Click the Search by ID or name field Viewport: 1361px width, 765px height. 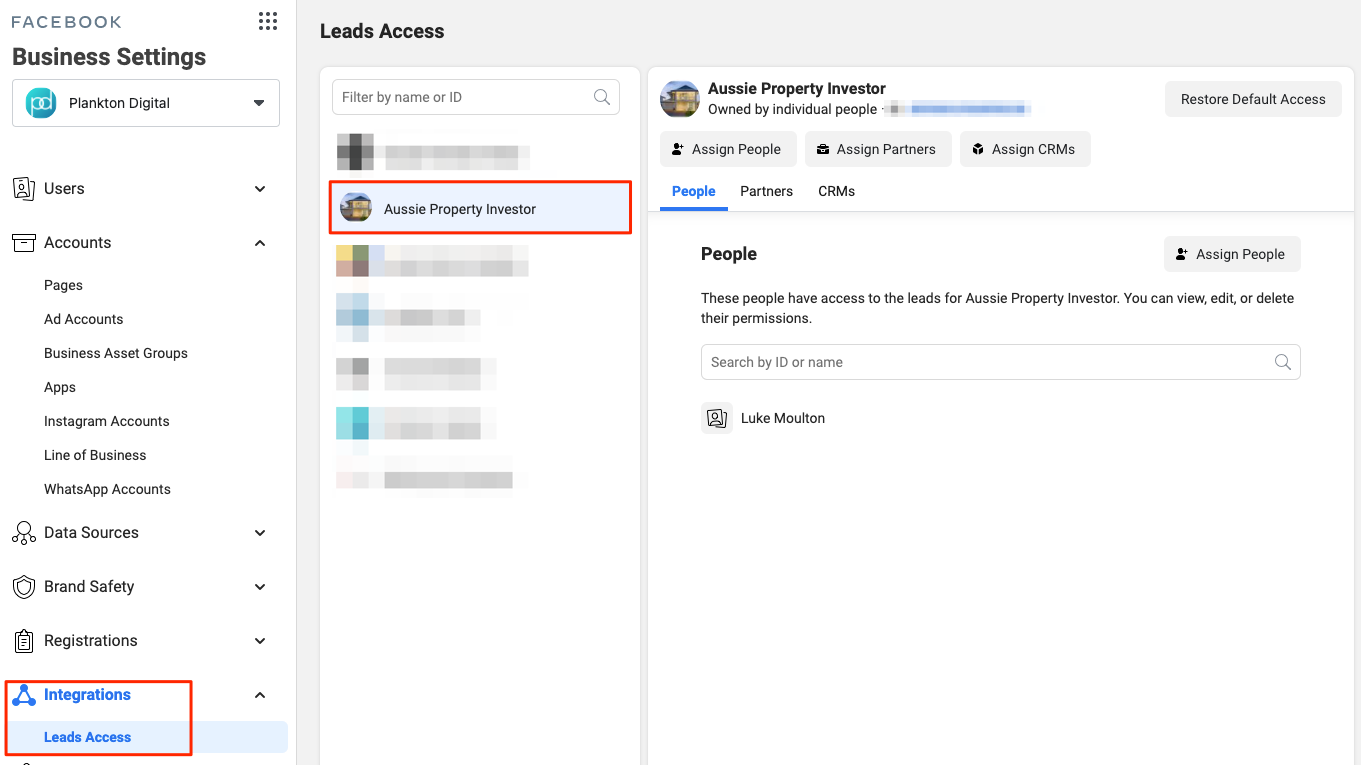(x=985, y=362)
